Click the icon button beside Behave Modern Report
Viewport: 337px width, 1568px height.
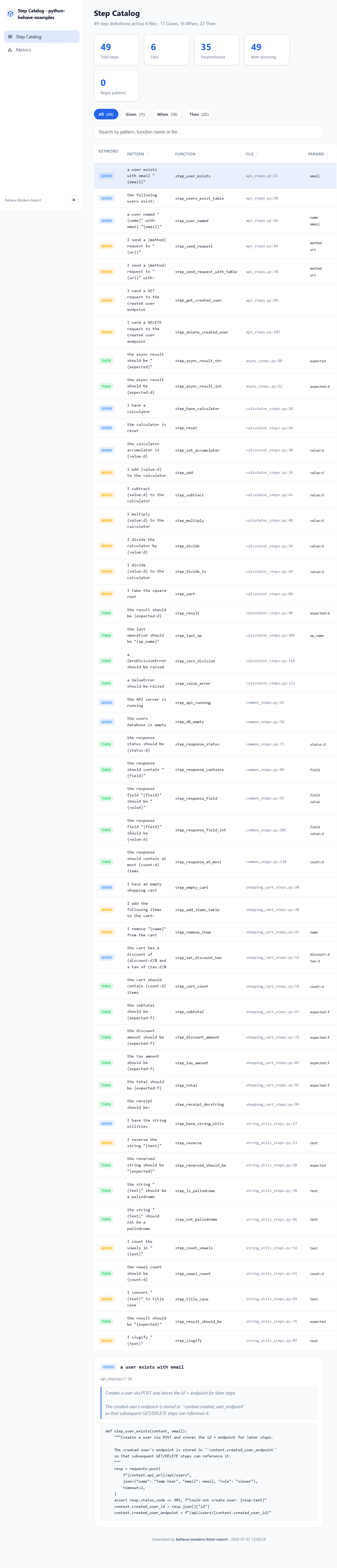tap(74, 200)
